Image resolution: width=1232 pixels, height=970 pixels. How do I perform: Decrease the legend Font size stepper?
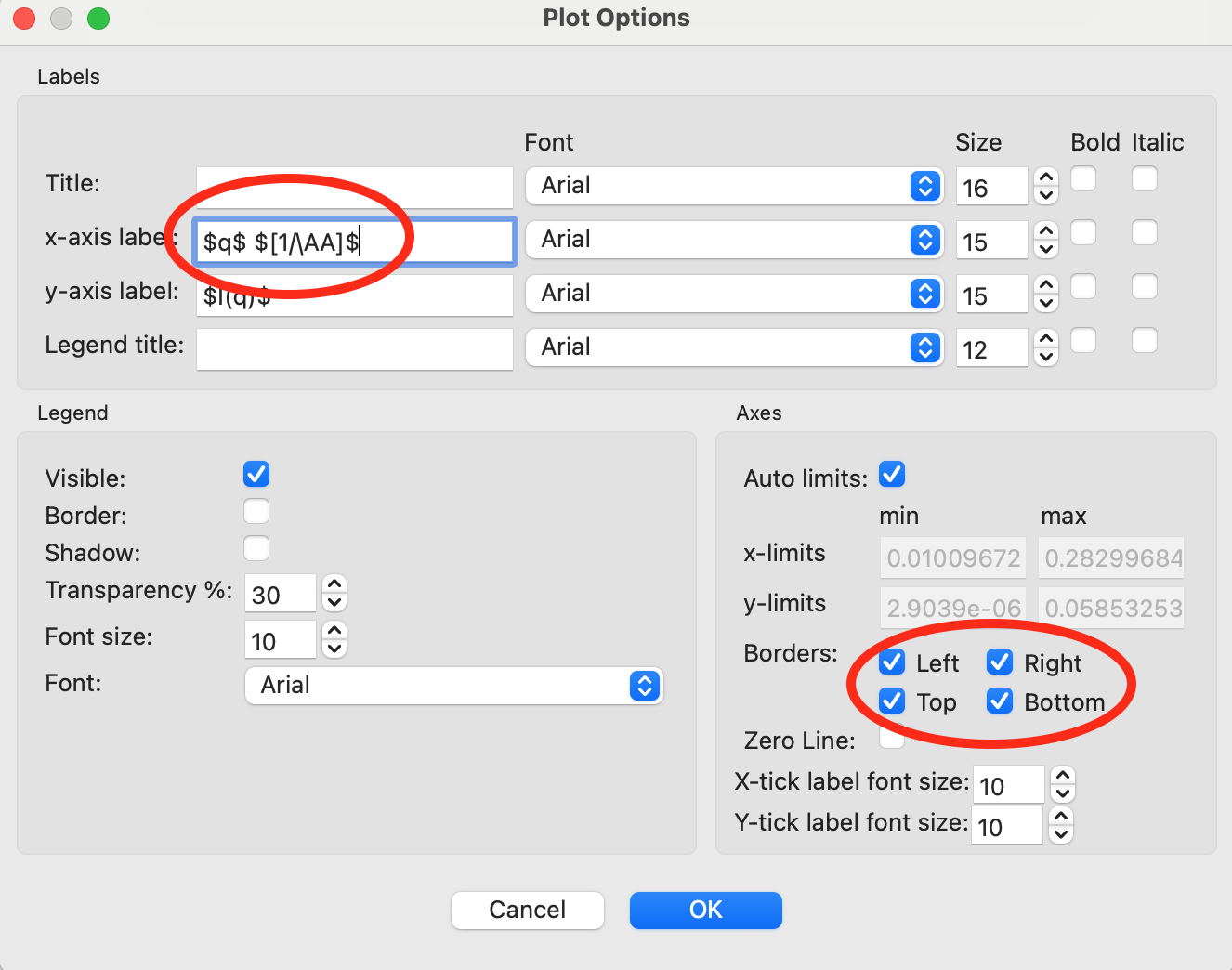pos(334,649)
